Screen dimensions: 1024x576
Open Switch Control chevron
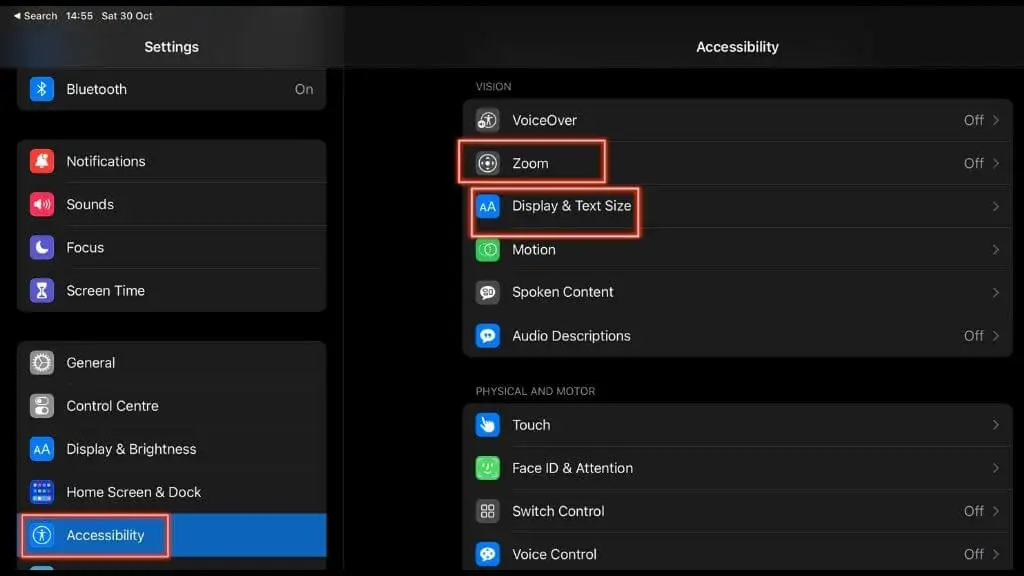[x=996, y=511]
